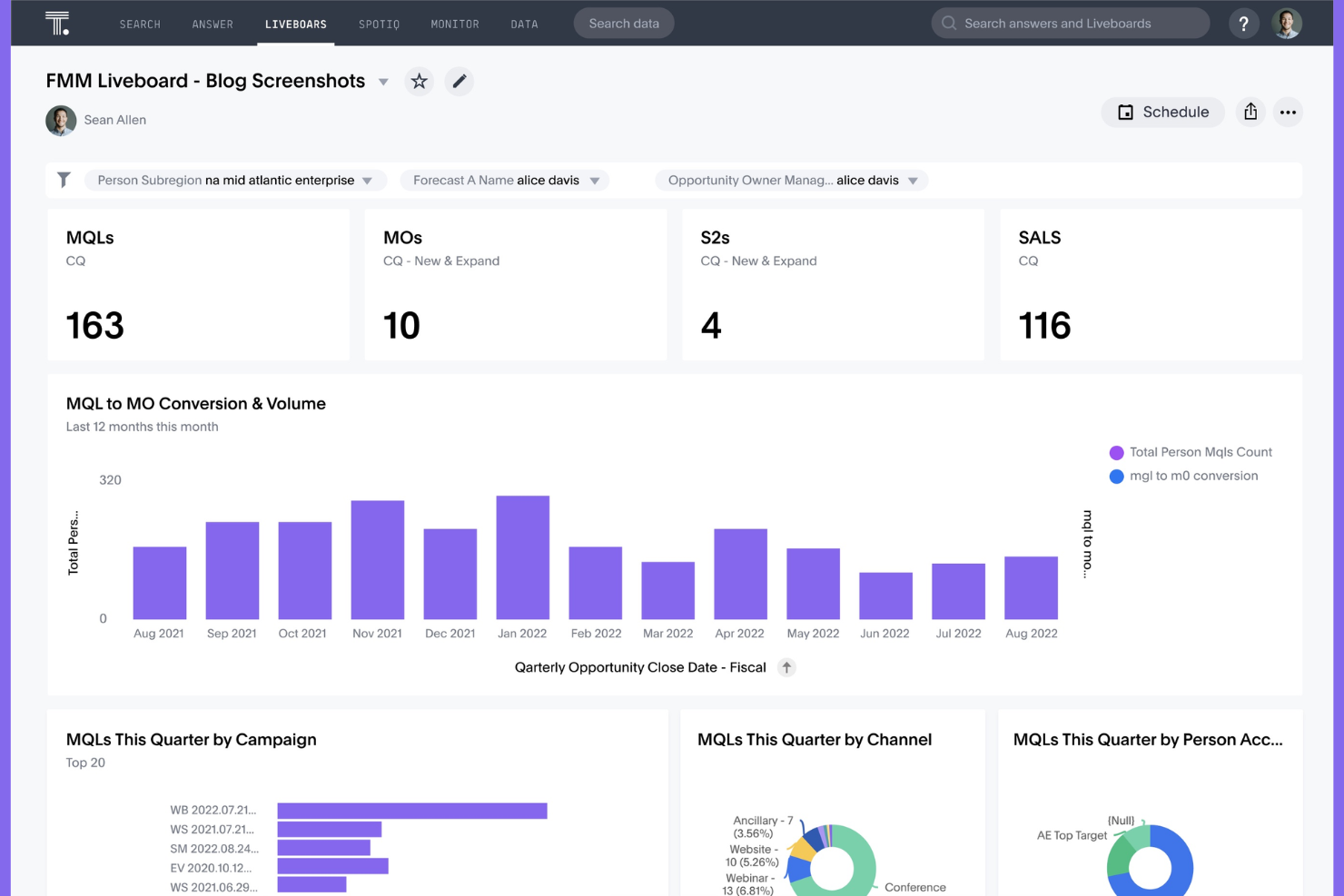Expand the Liveboard title dropdown arrow
The height and width of the screenshot is (896, 1344).
pyautogui.click(x=383, y=82)
